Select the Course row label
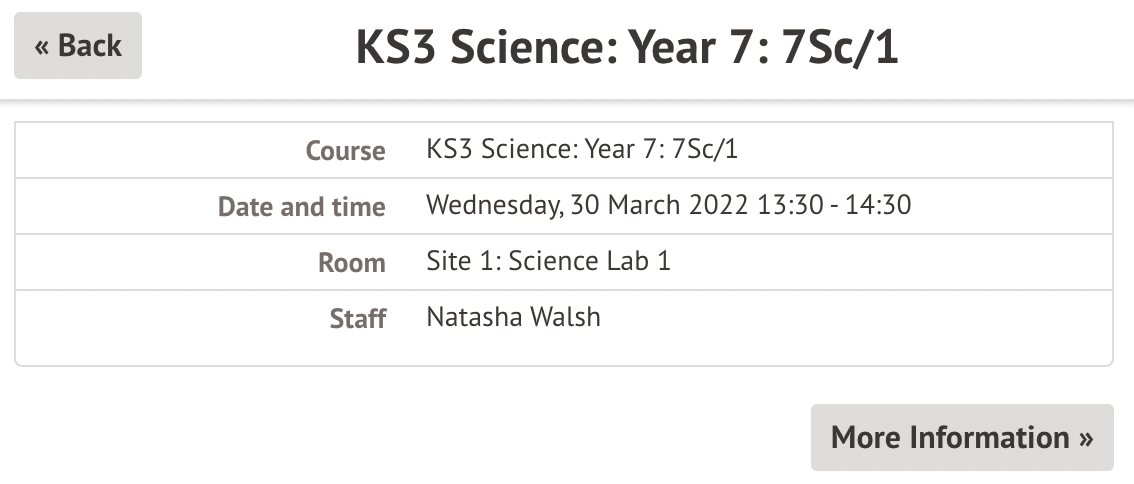Screen dimensions: 1134x484 click(x=345, y=151)
